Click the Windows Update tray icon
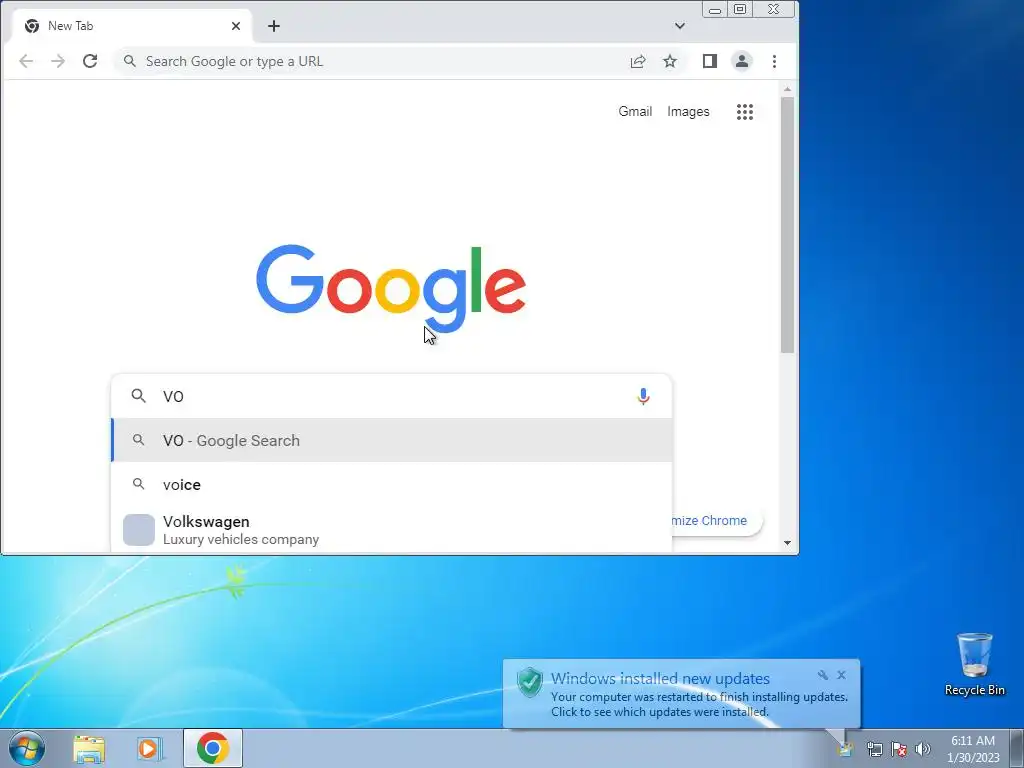The image size is (1024, 768). pos(845,749)
